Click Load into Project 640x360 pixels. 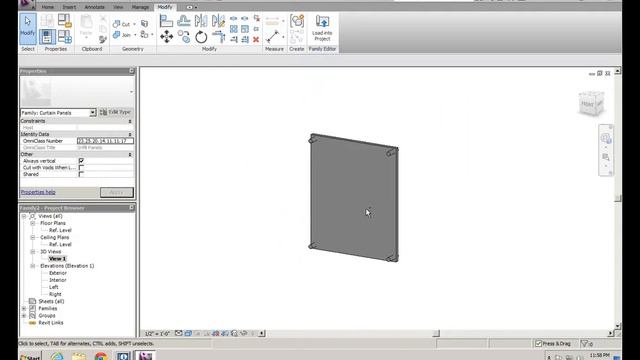click(322, 28)
